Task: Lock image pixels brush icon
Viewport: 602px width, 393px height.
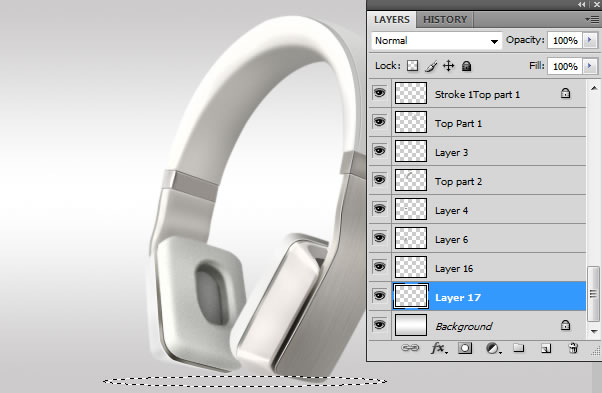Action: 431,66
